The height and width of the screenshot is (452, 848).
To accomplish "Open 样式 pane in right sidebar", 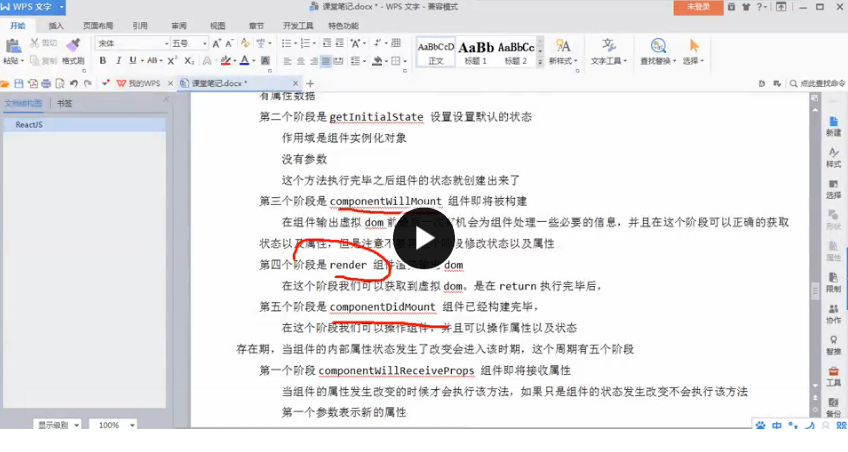I will [x=833, y=158].
